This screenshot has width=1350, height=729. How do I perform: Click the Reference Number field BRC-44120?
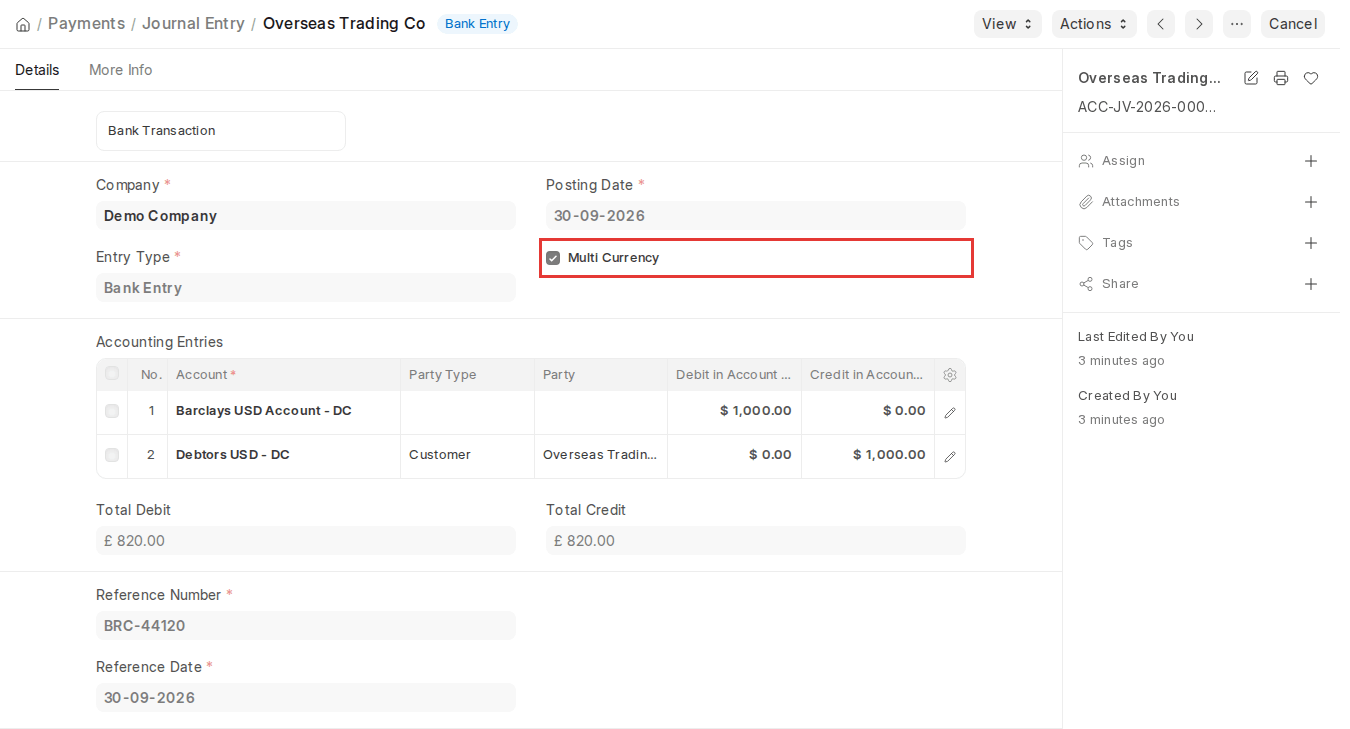point(306,626)
